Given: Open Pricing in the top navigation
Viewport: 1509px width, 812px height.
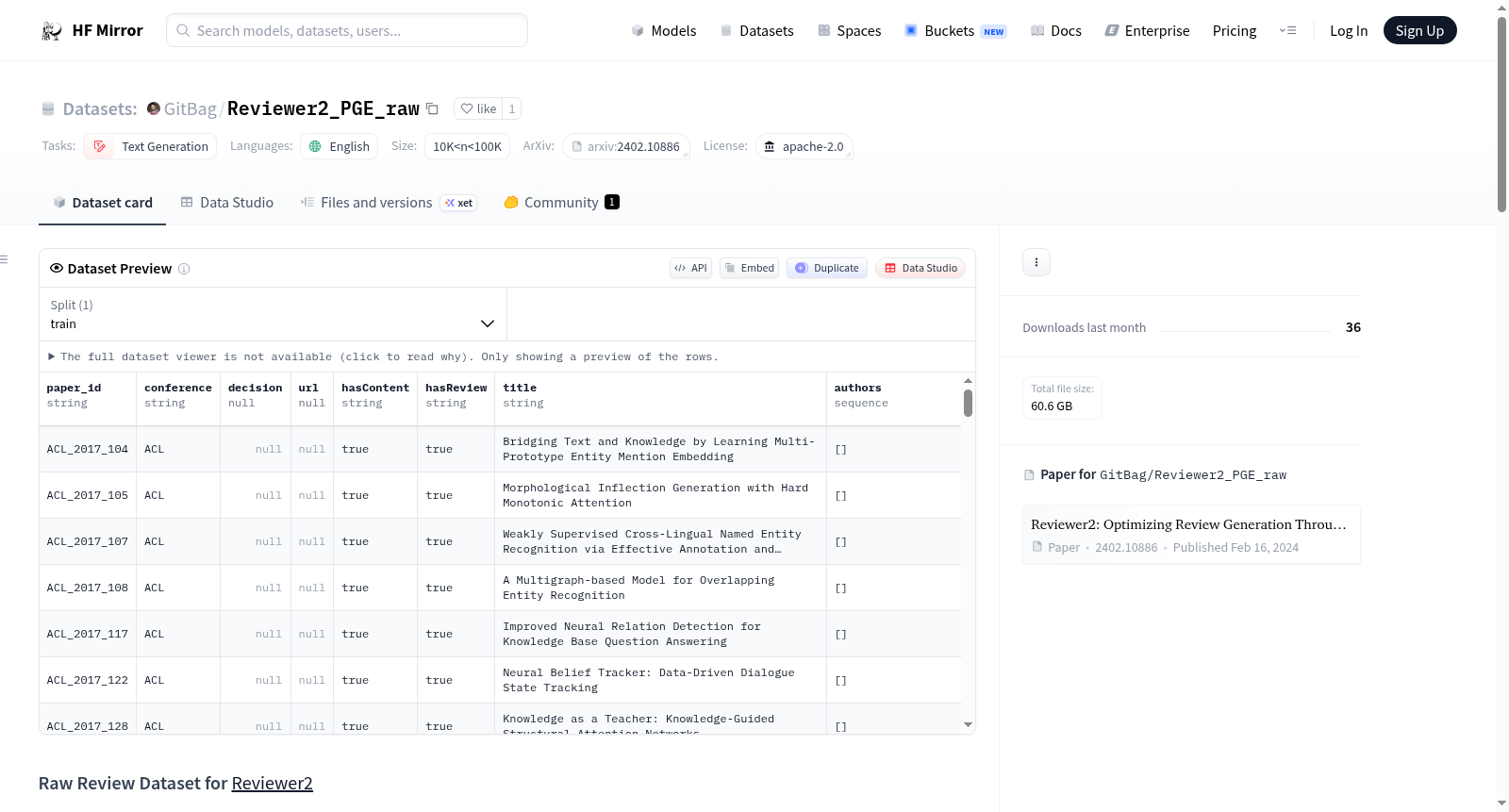Looking at the screenshot, I should (x=1235, y=30).
